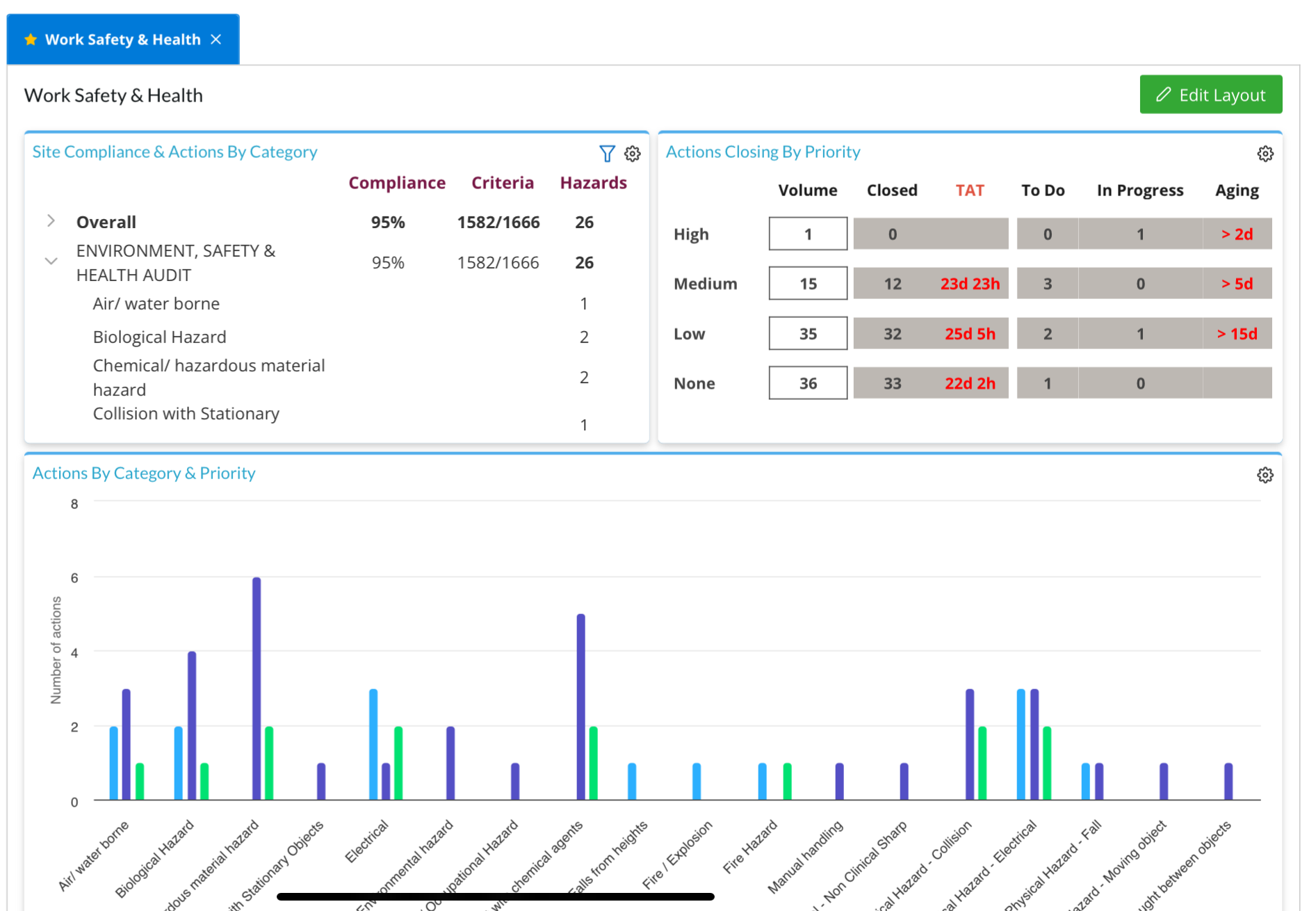Click the High priority volume box

coord(807,234)
